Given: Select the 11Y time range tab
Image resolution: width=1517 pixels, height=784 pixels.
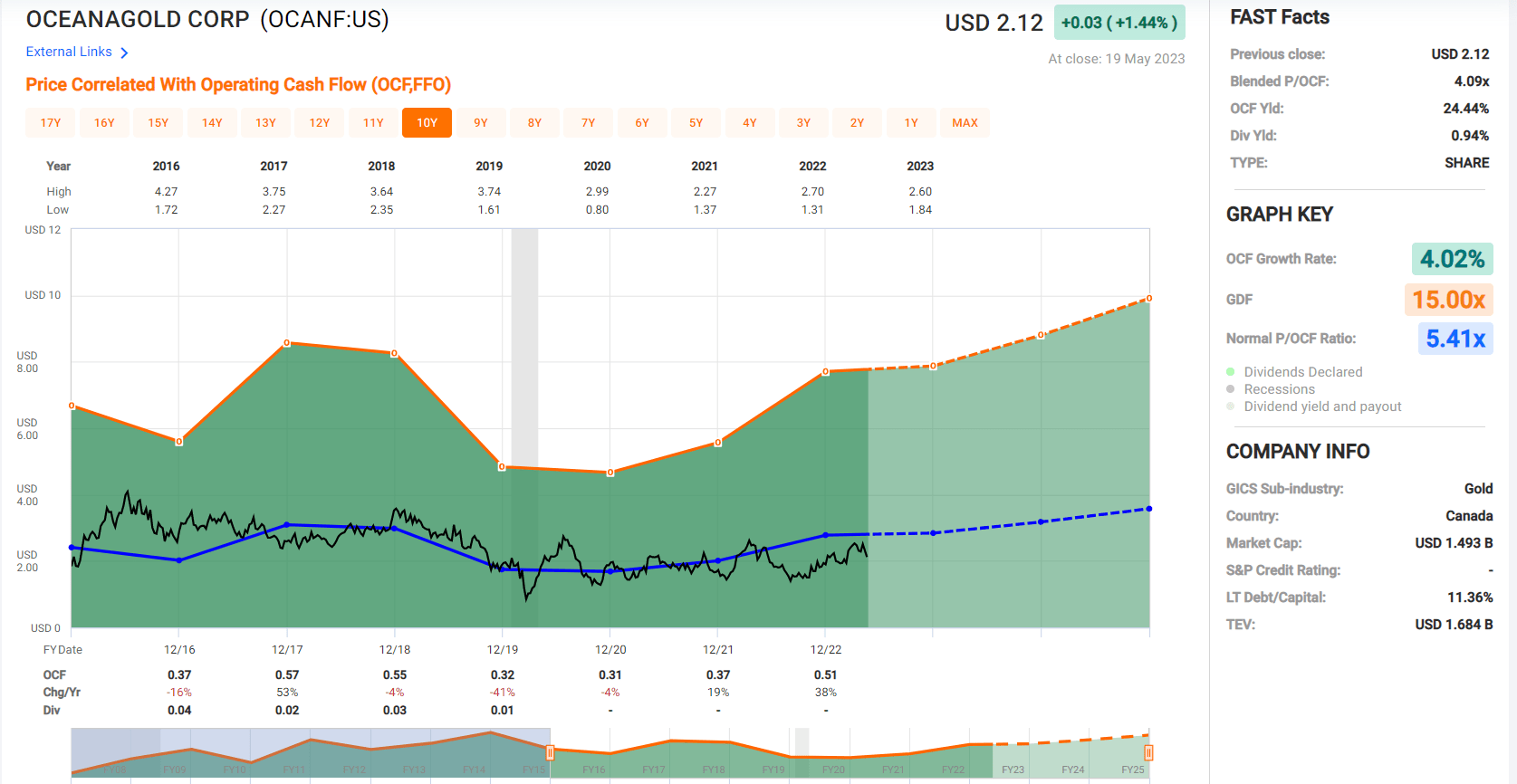Looking at the screenshot, I should [x=373, y=122].
